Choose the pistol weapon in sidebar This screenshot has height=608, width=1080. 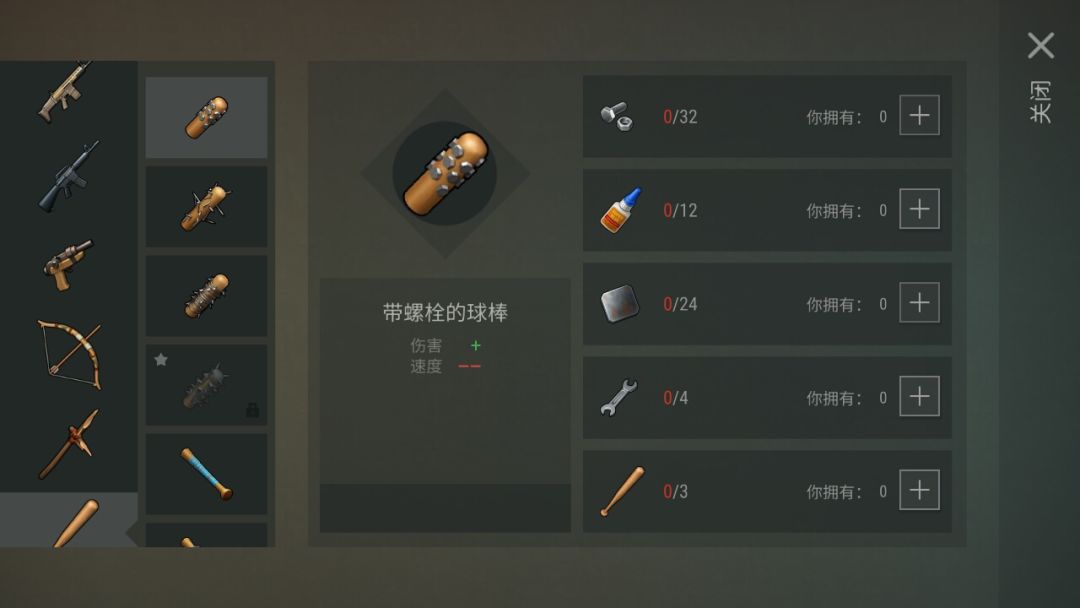67,265
